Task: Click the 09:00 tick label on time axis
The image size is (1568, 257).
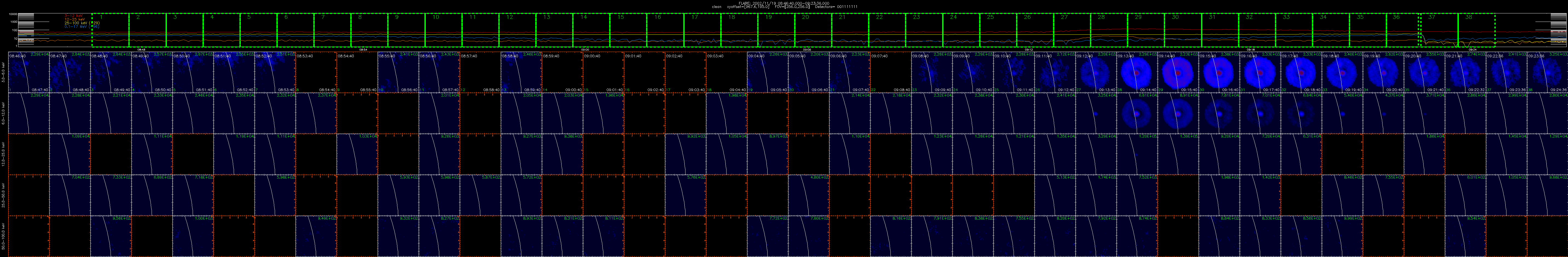Action: pos(585,49)
